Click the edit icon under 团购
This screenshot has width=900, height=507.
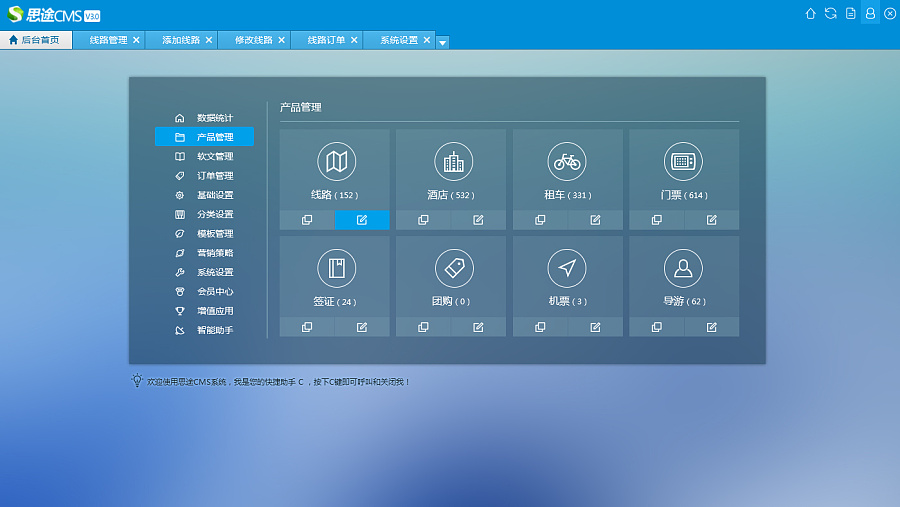[478, 327]
